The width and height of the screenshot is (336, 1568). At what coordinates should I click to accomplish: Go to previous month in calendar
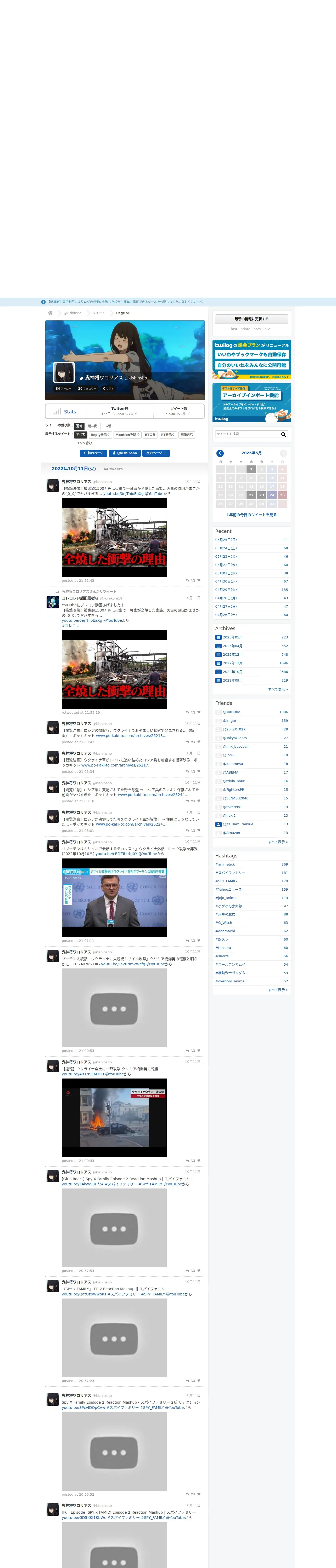click(x=220, y=453)
